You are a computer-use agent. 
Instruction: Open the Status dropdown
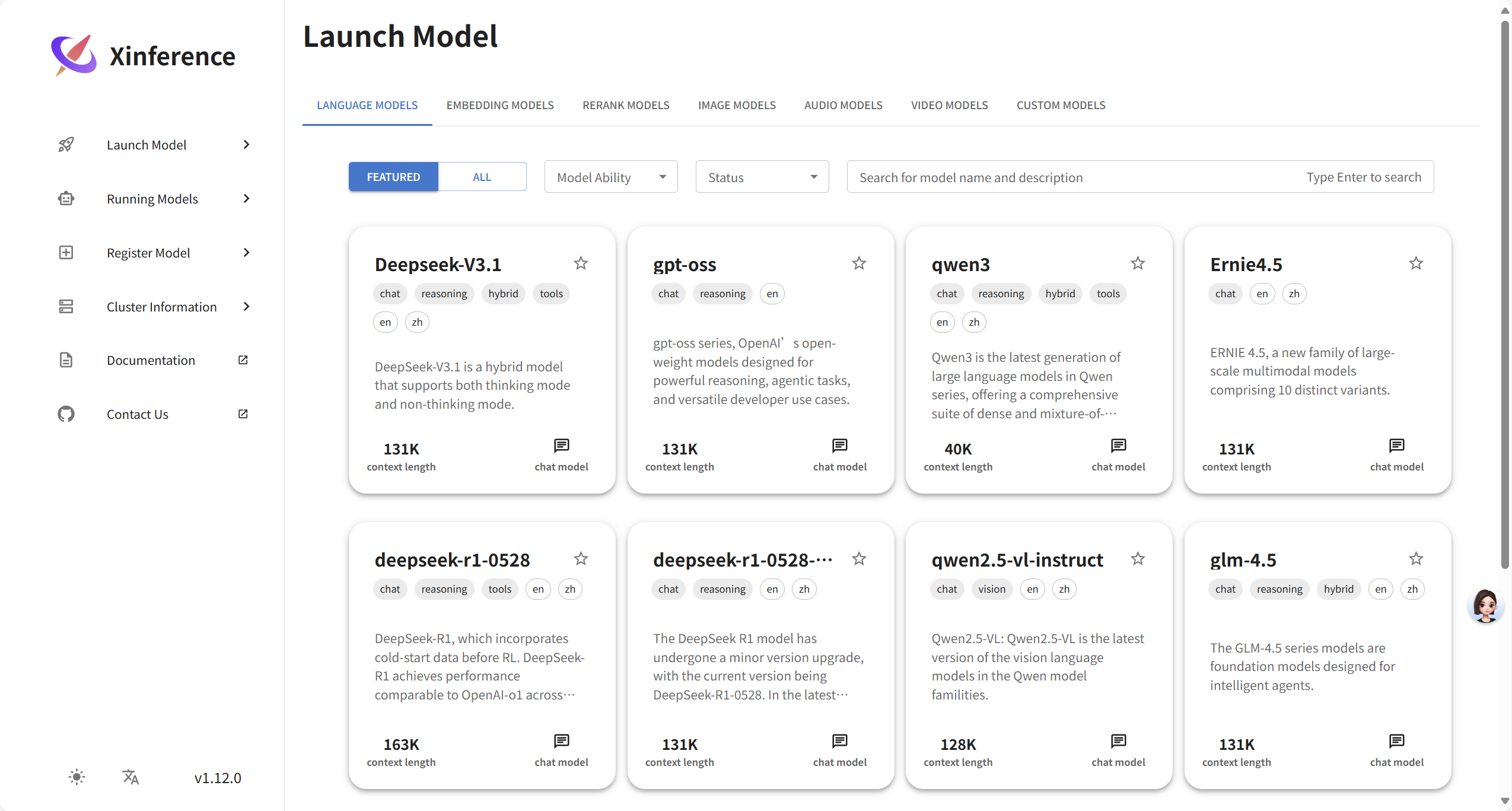click(x=762, y=177)
